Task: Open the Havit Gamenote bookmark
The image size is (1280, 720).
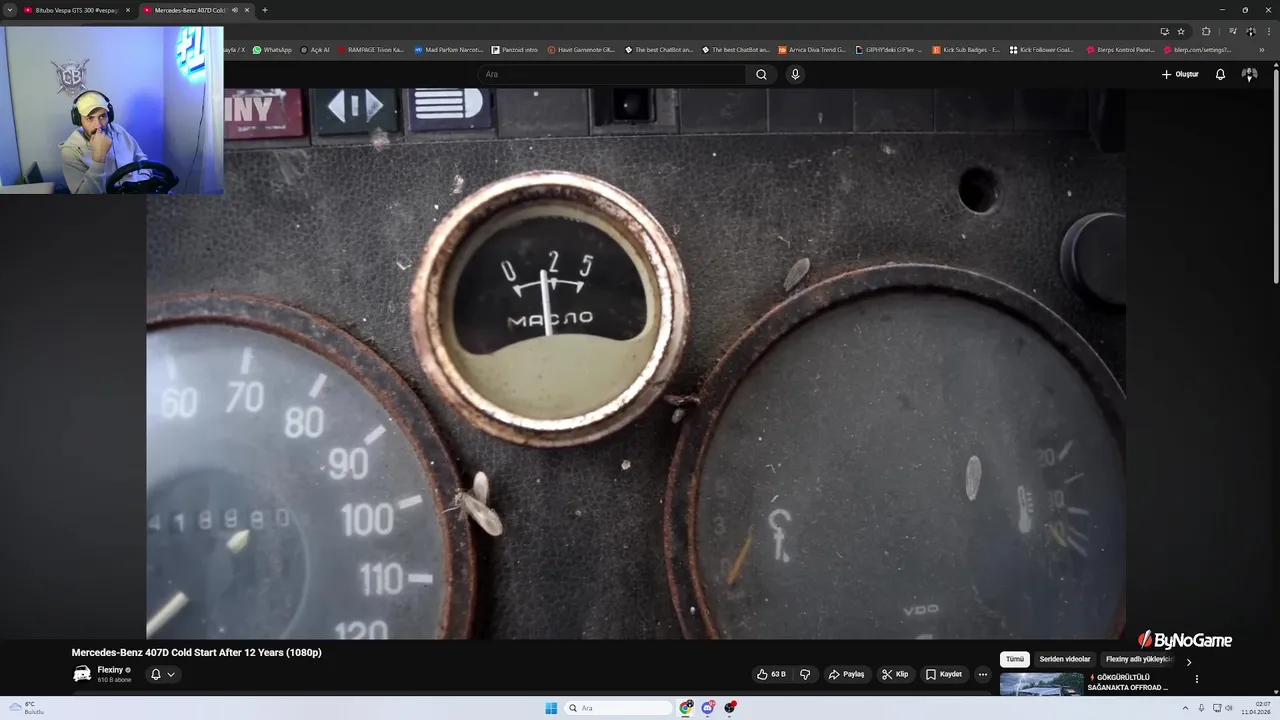Action: pyautogui.click(x=581, y=49)
